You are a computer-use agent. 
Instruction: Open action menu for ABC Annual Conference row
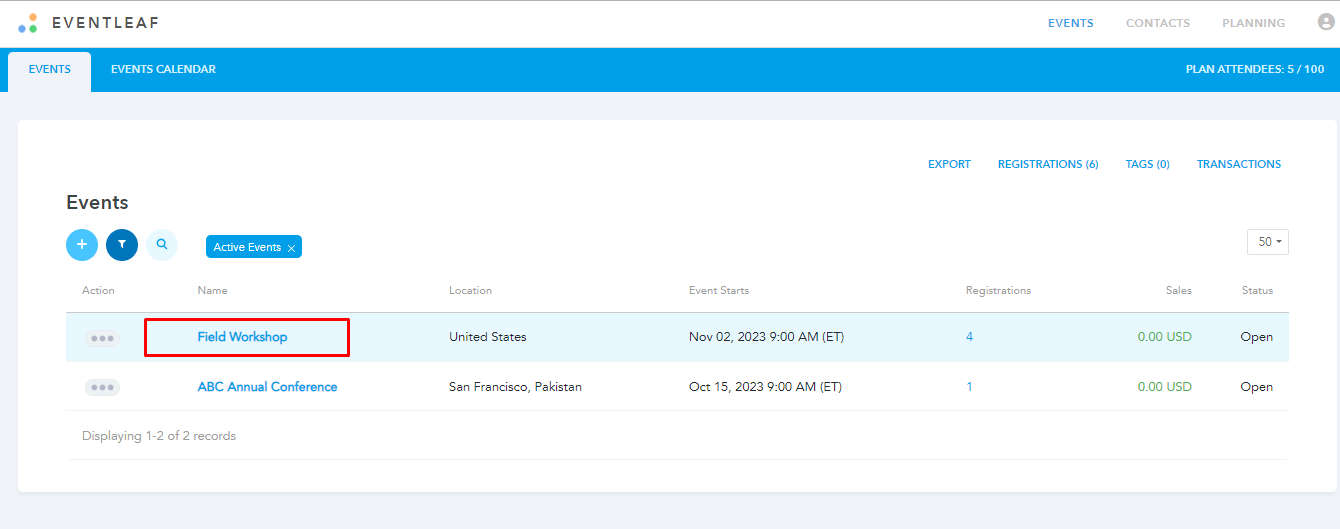tap(102, 387)
